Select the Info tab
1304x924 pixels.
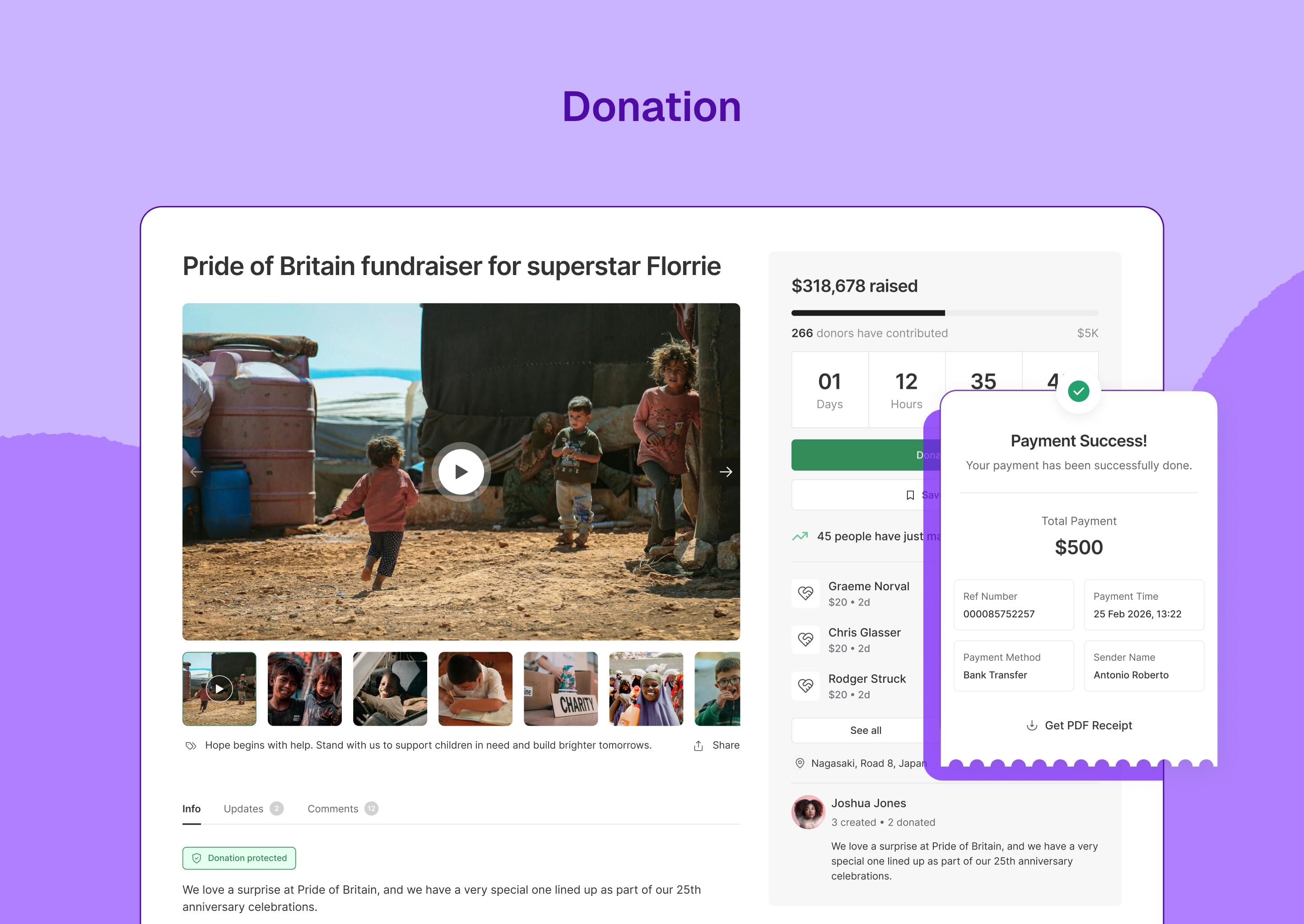(191, 808)
